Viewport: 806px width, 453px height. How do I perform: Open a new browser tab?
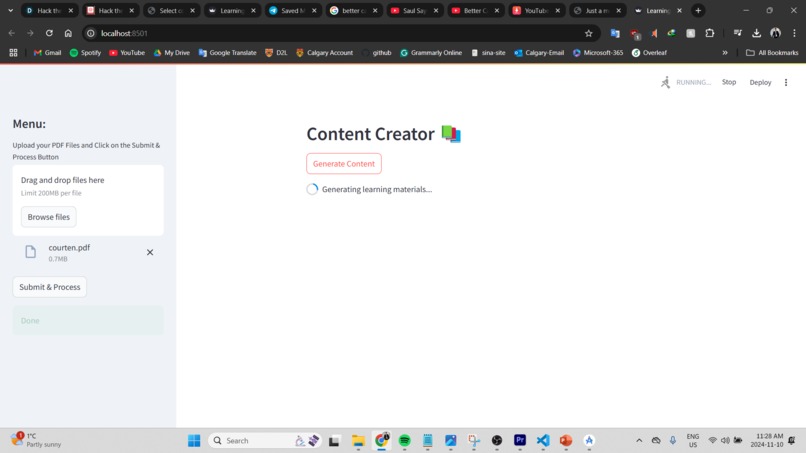click(698, 10)
